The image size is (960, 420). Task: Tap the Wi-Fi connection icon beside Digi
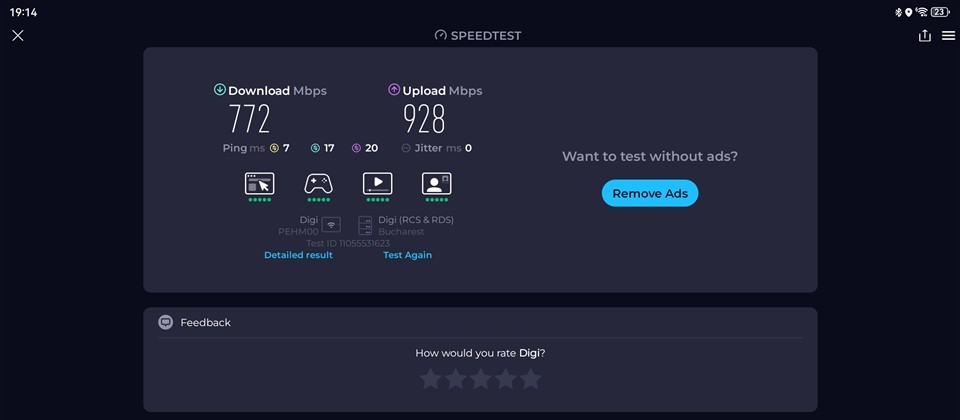331,225
